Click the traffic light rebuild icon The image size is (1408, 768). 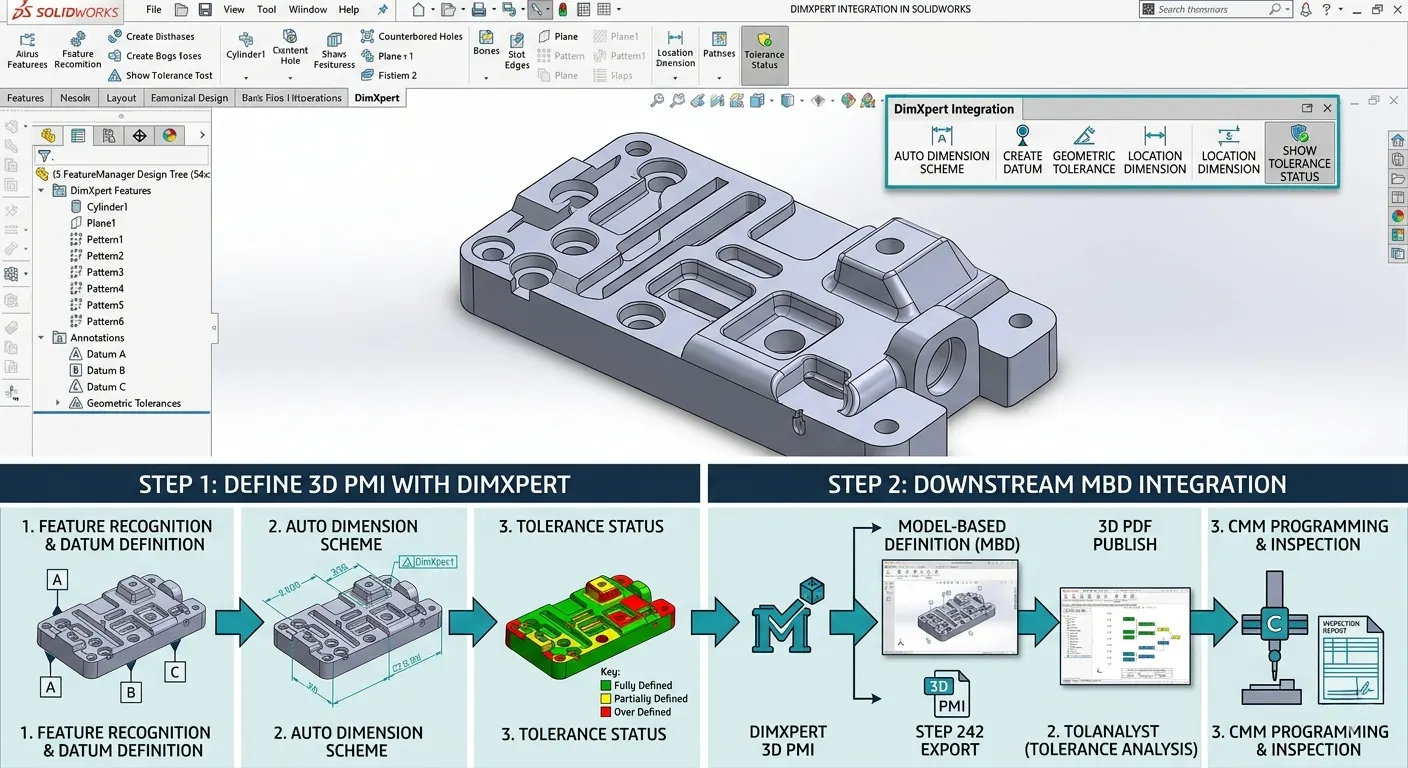click(563, 10)
